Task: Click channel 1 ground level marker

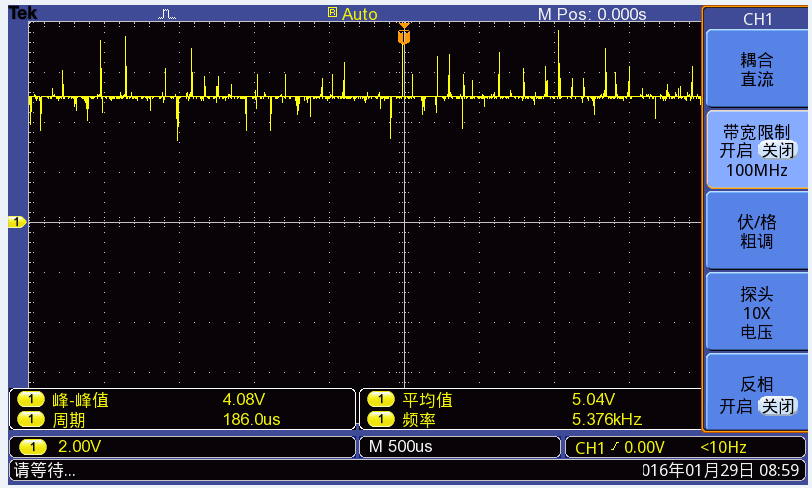Action: click(x=17, y=222)
